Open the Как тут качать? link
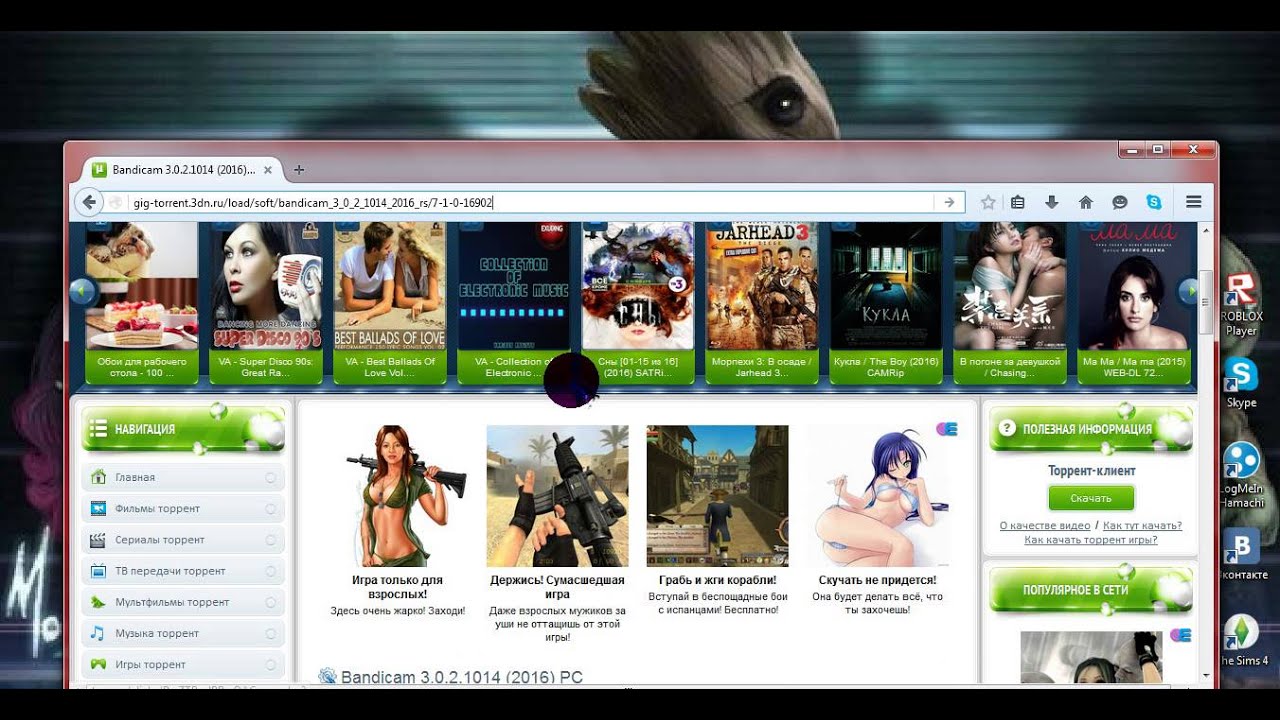The width and height of the screenshot is (1280, 720). click(1142, 525)
